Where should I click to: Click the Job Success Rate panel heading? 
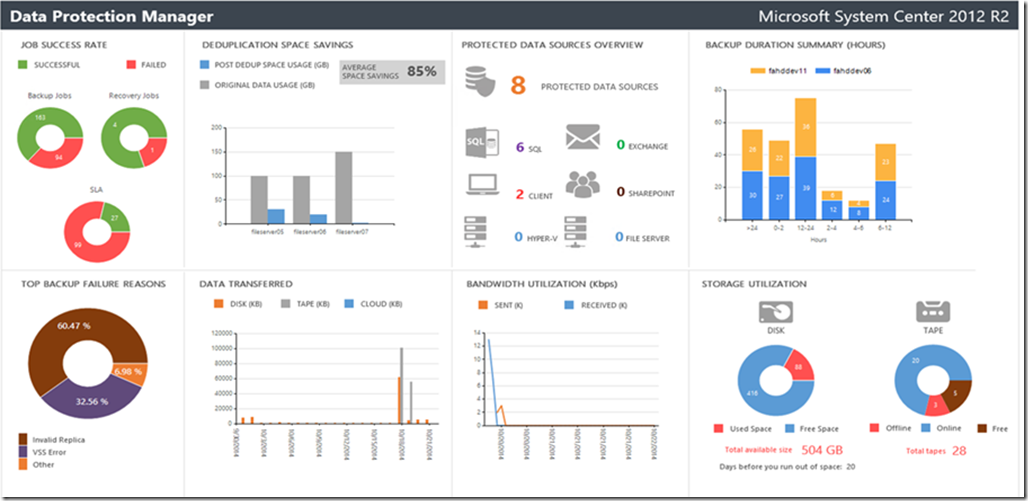click(64, 45)
